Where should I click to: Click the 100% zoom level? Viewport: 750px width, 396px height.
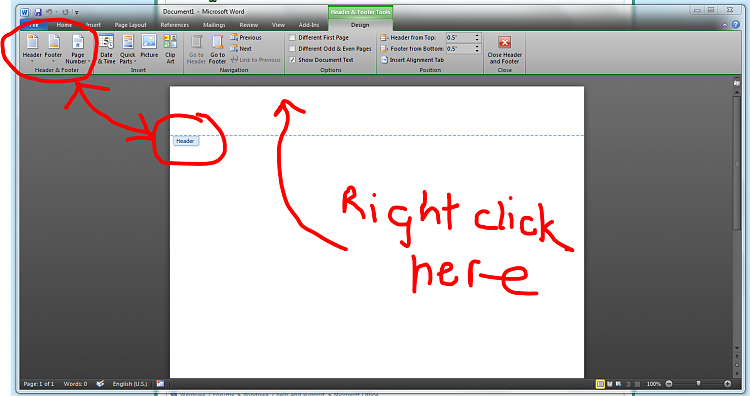pyautogui.click(x=653, y=384)
